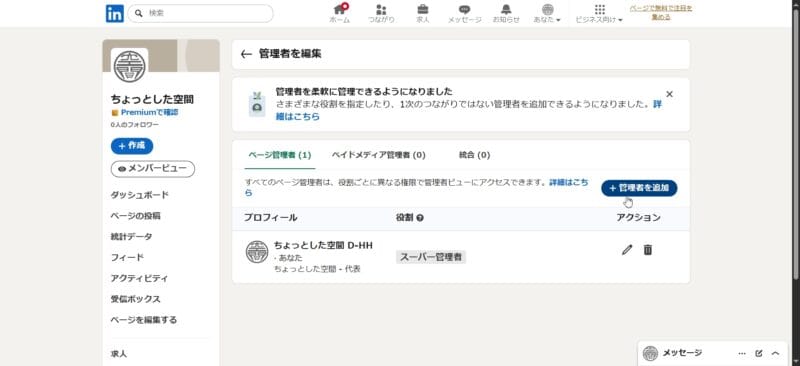Open the Jobs (求人) briefcase icon

(422, 14)
